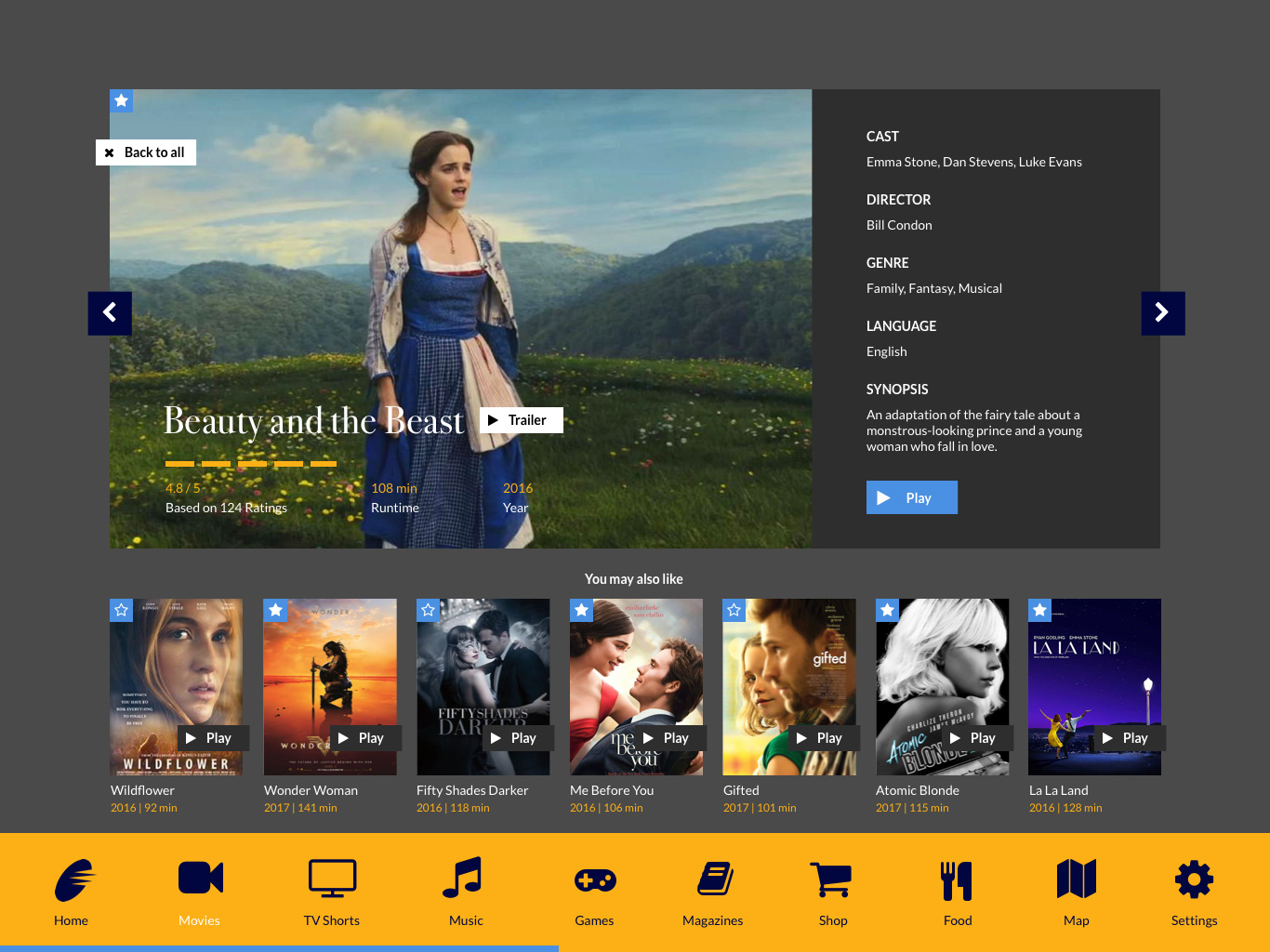Click the Emma Stone, Dan Stevens cast line

click(974, 162)
